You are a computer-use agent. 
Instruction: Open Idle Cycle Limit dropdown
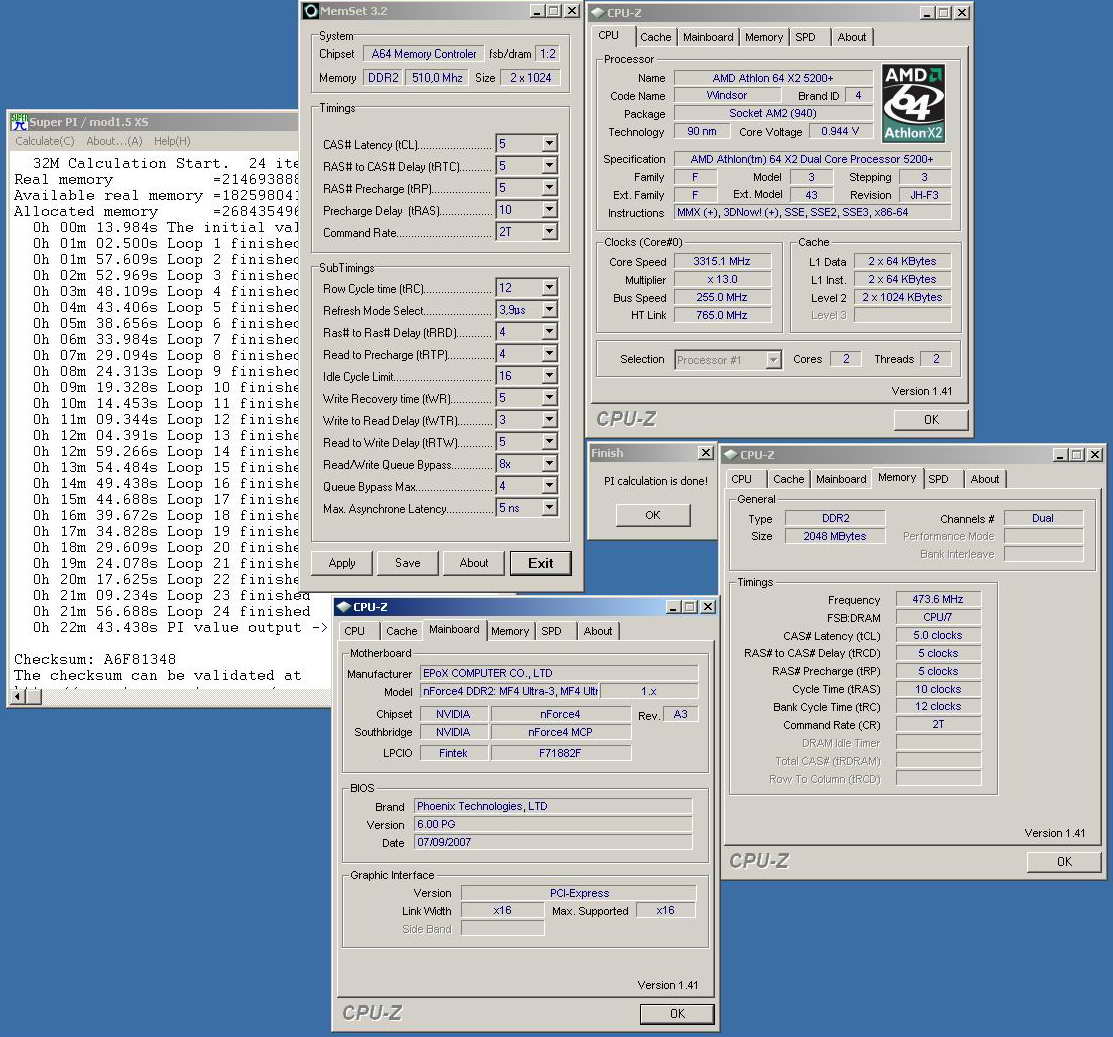(549, 376)
